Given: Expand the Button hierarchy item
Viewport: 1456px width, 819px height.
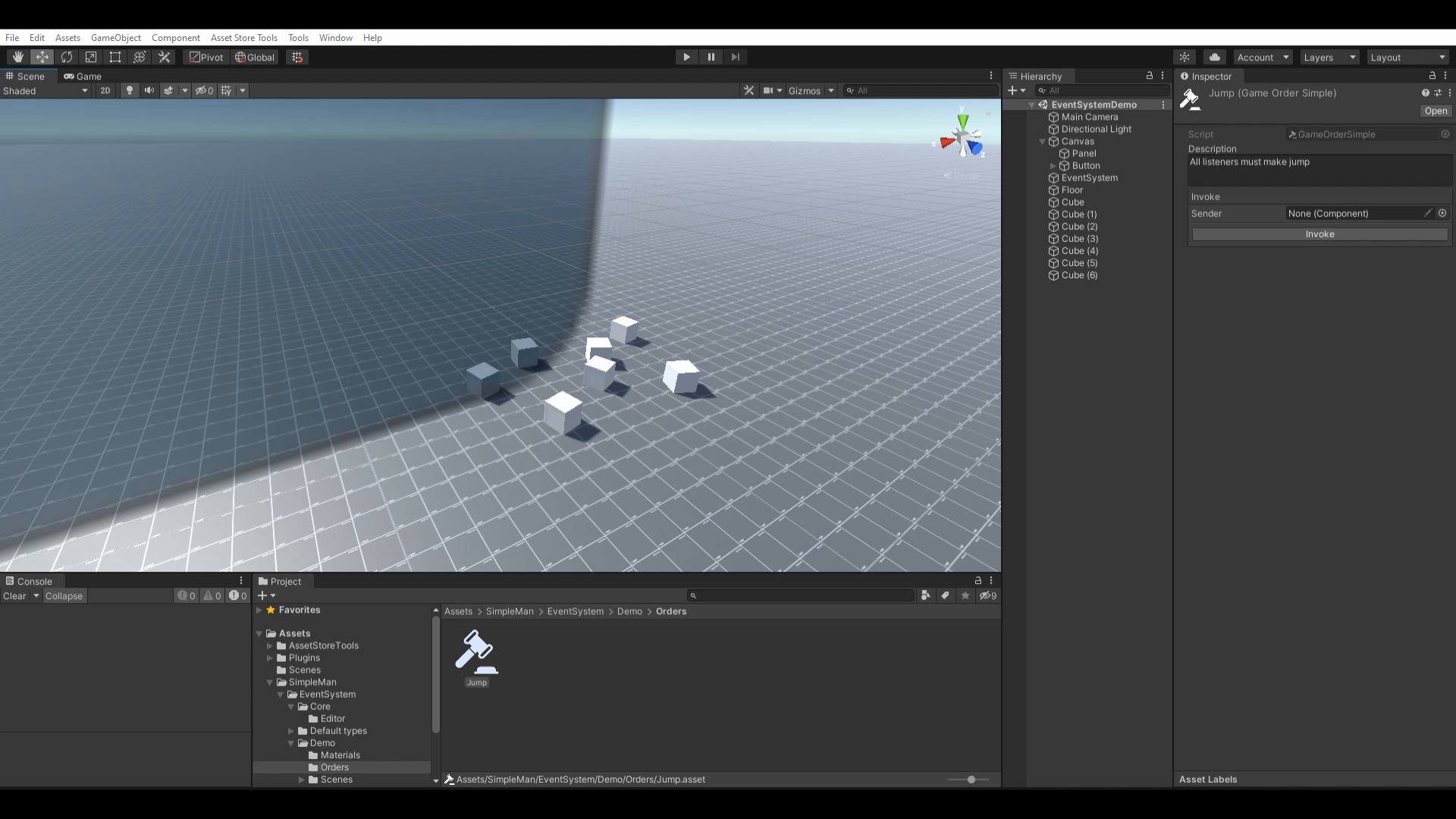Looking at the screenshot, I should click(x=1053, y=165).
